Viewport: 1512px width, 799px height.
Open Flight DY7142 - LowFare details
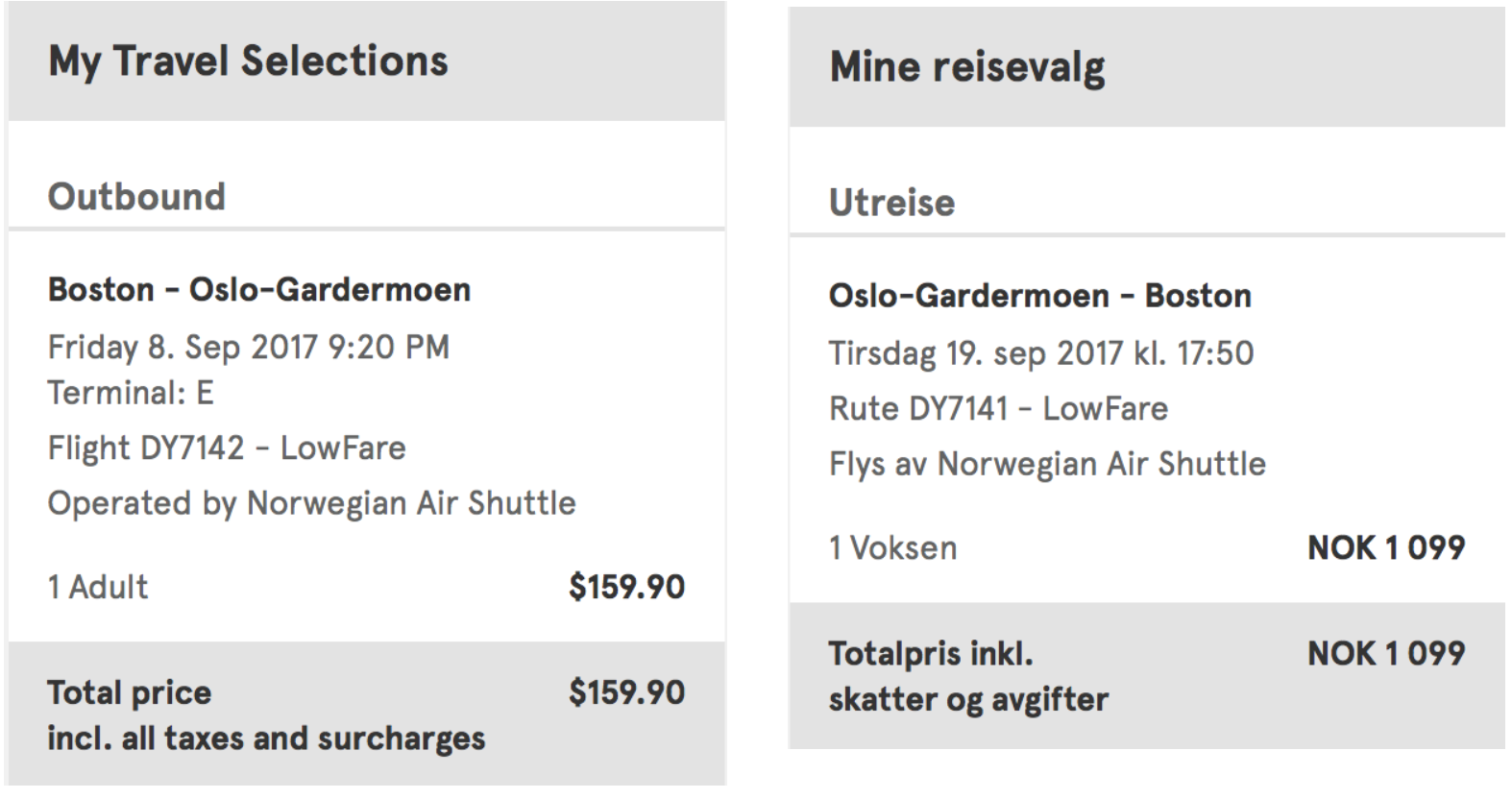(x=227, y=448)
